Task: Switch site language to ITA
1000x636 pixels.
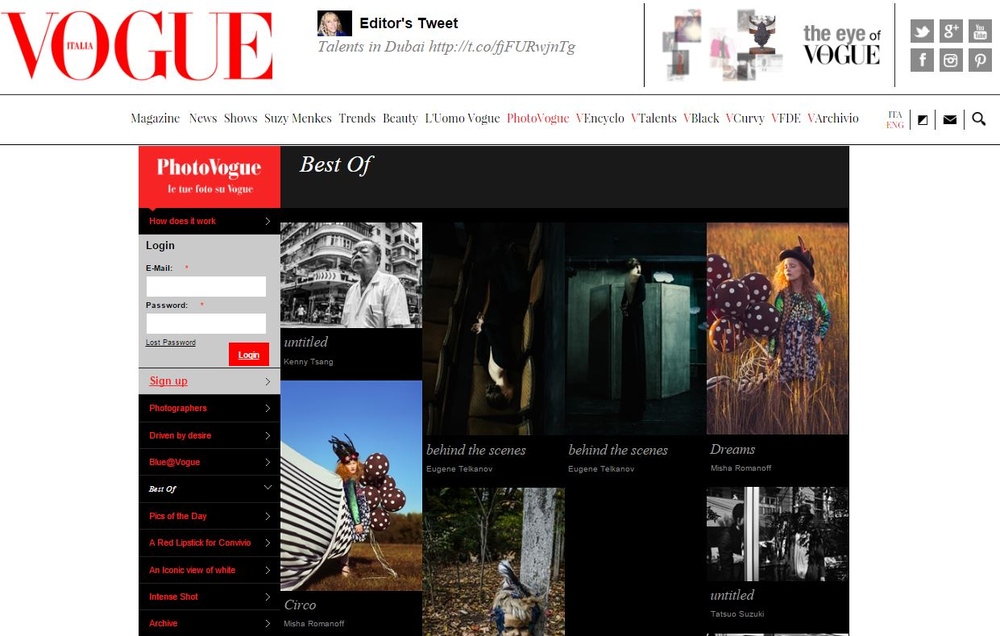Action: coord(895,115)
